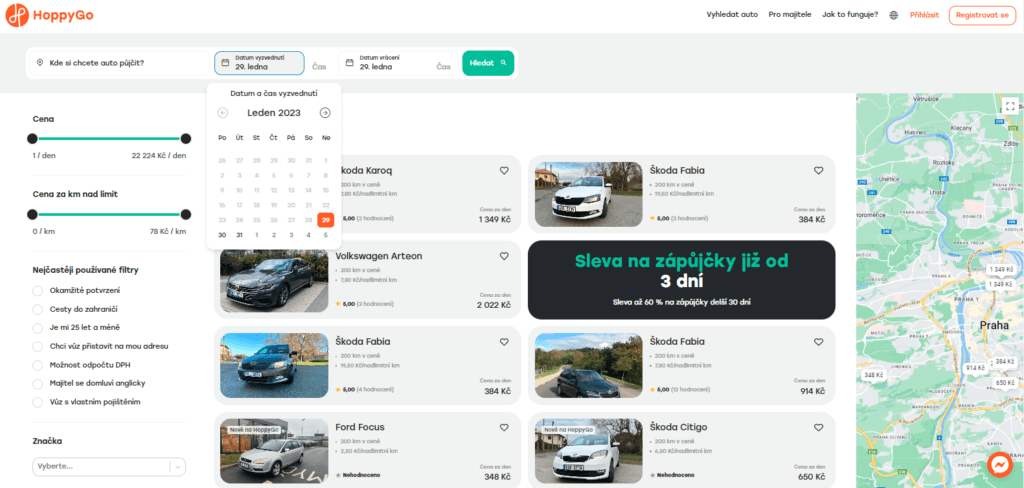Click Cena za km slider maximum handle

coord(185,214)
